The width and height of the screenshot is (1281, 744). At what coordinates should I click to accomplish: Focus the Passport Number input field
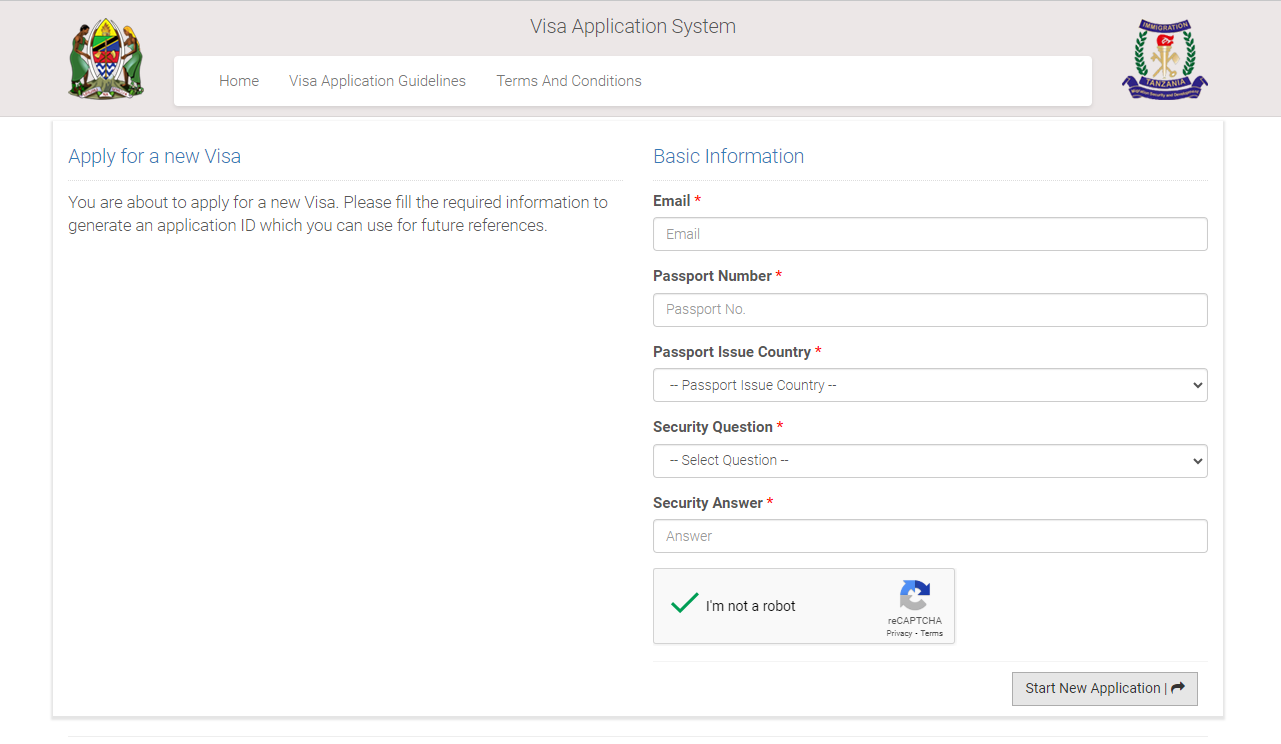(x=930, y=310)
